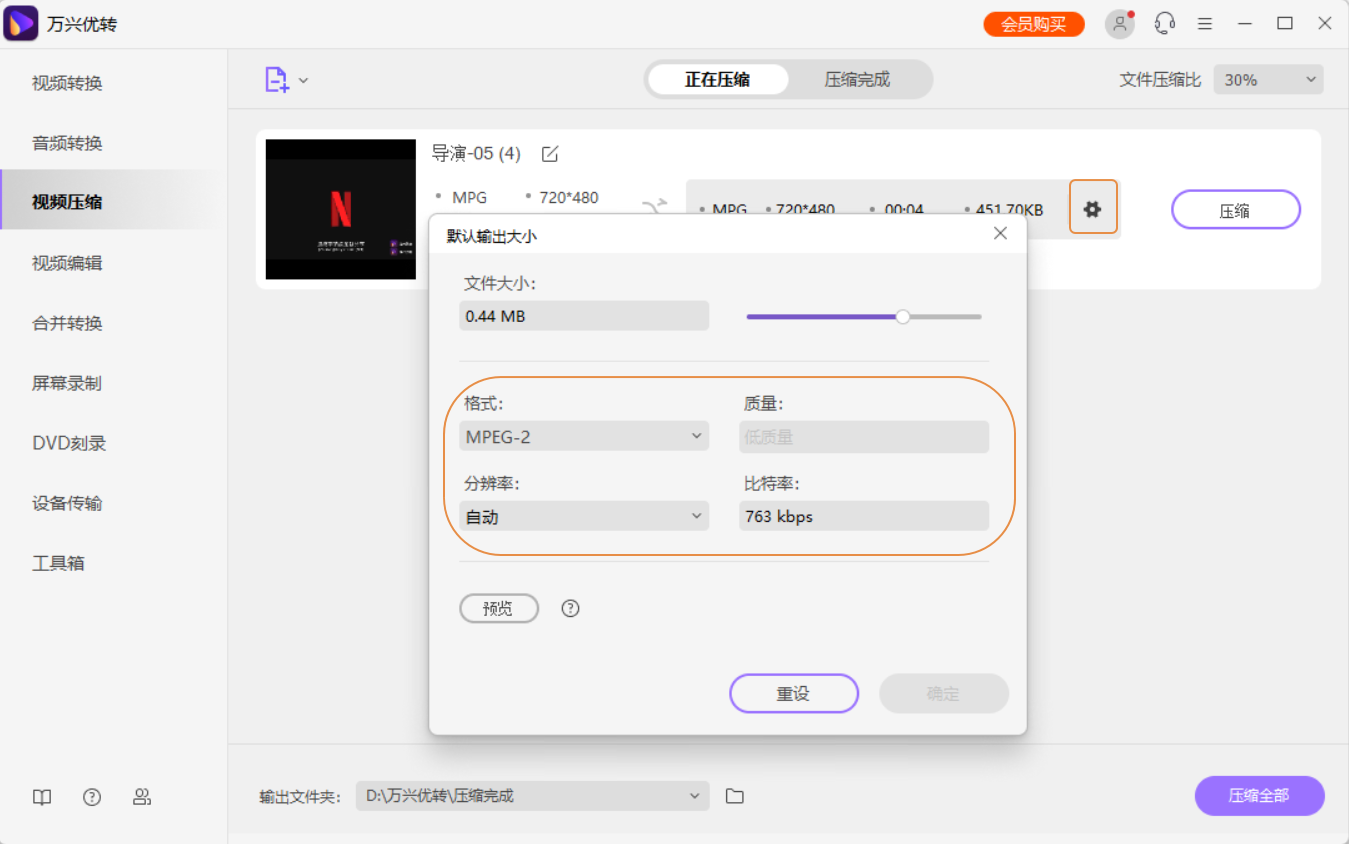This screenshot has width=1349, height=844.
Task: Open the user account profile icon
Action: click(1119, 23)
